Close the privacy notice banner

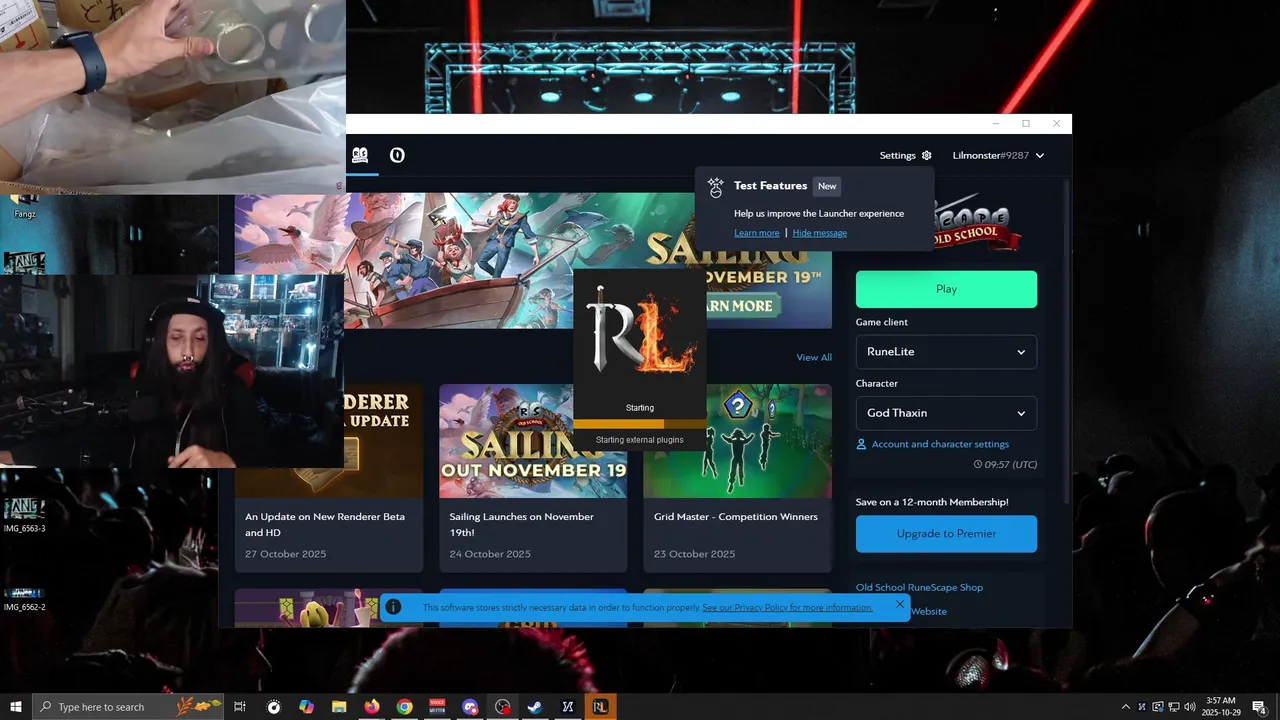click(899, 605)
